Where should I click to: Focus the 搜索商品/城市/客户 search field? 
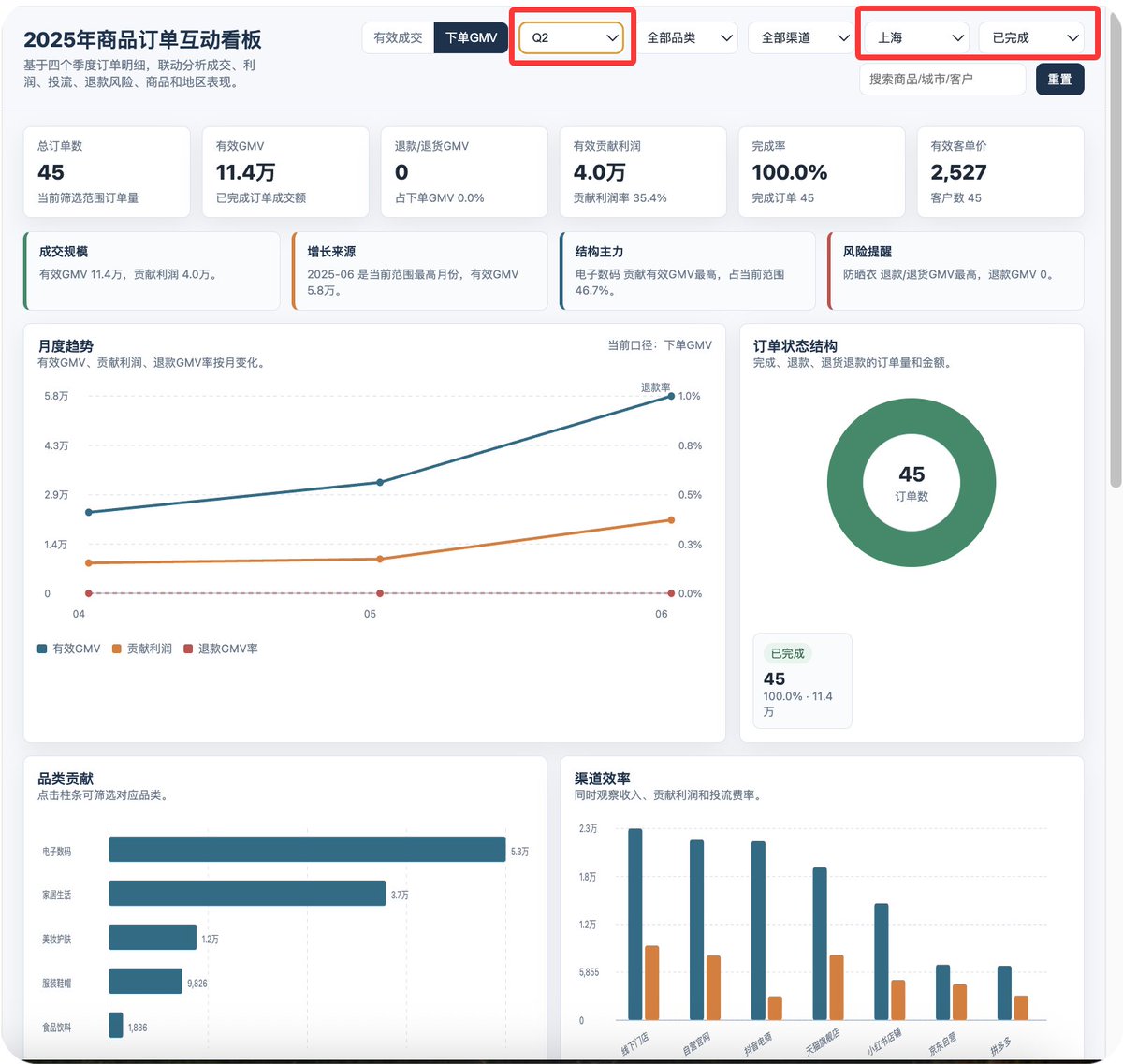[942, 79]
